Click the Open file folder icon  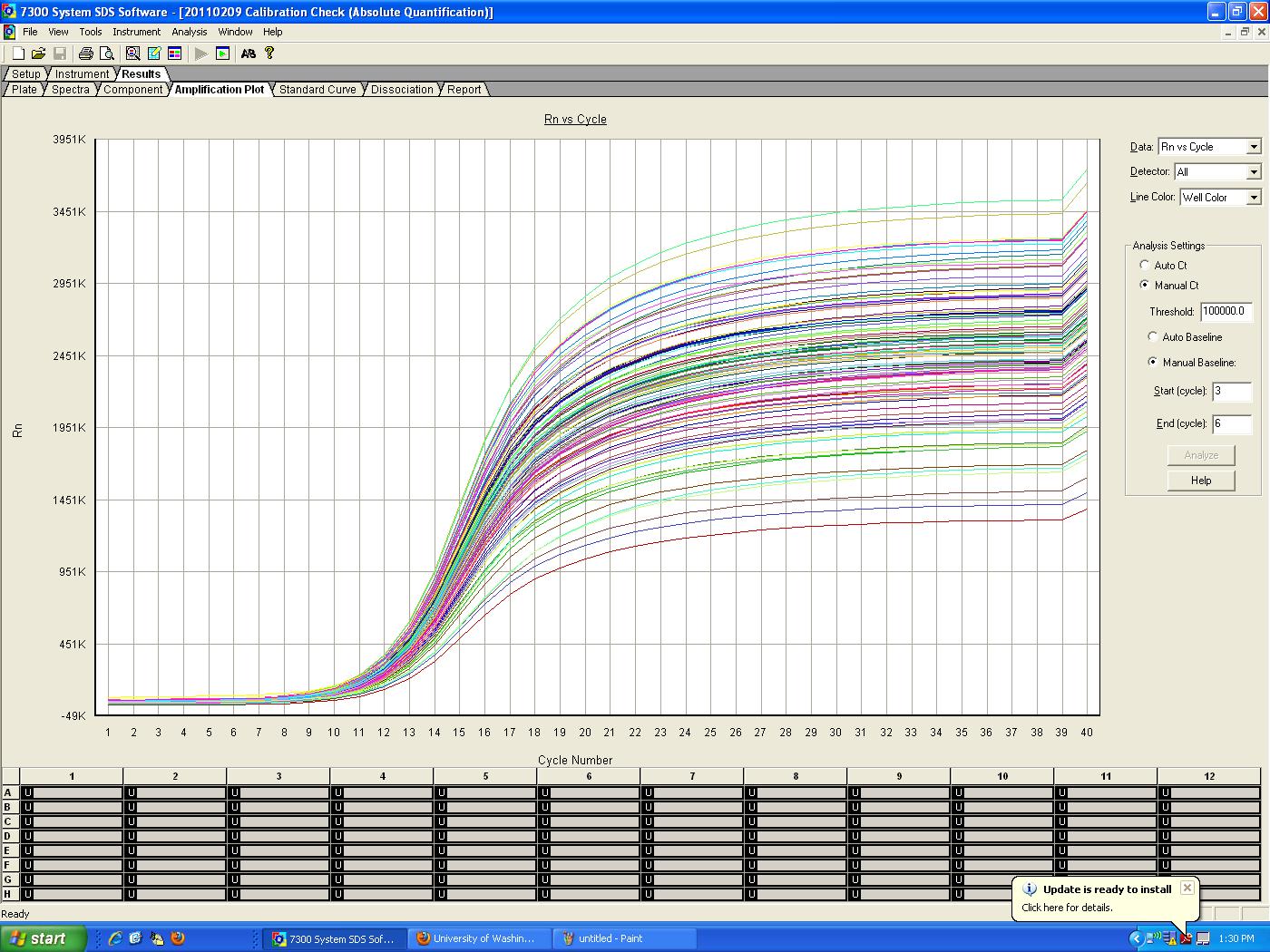(x=38, y=53)
